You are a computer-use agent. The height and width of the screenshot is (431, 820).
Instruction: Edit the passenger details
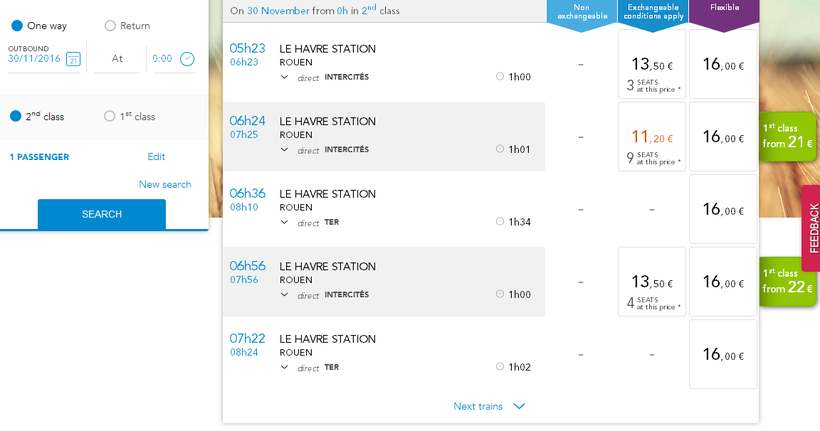pos(156,157)
